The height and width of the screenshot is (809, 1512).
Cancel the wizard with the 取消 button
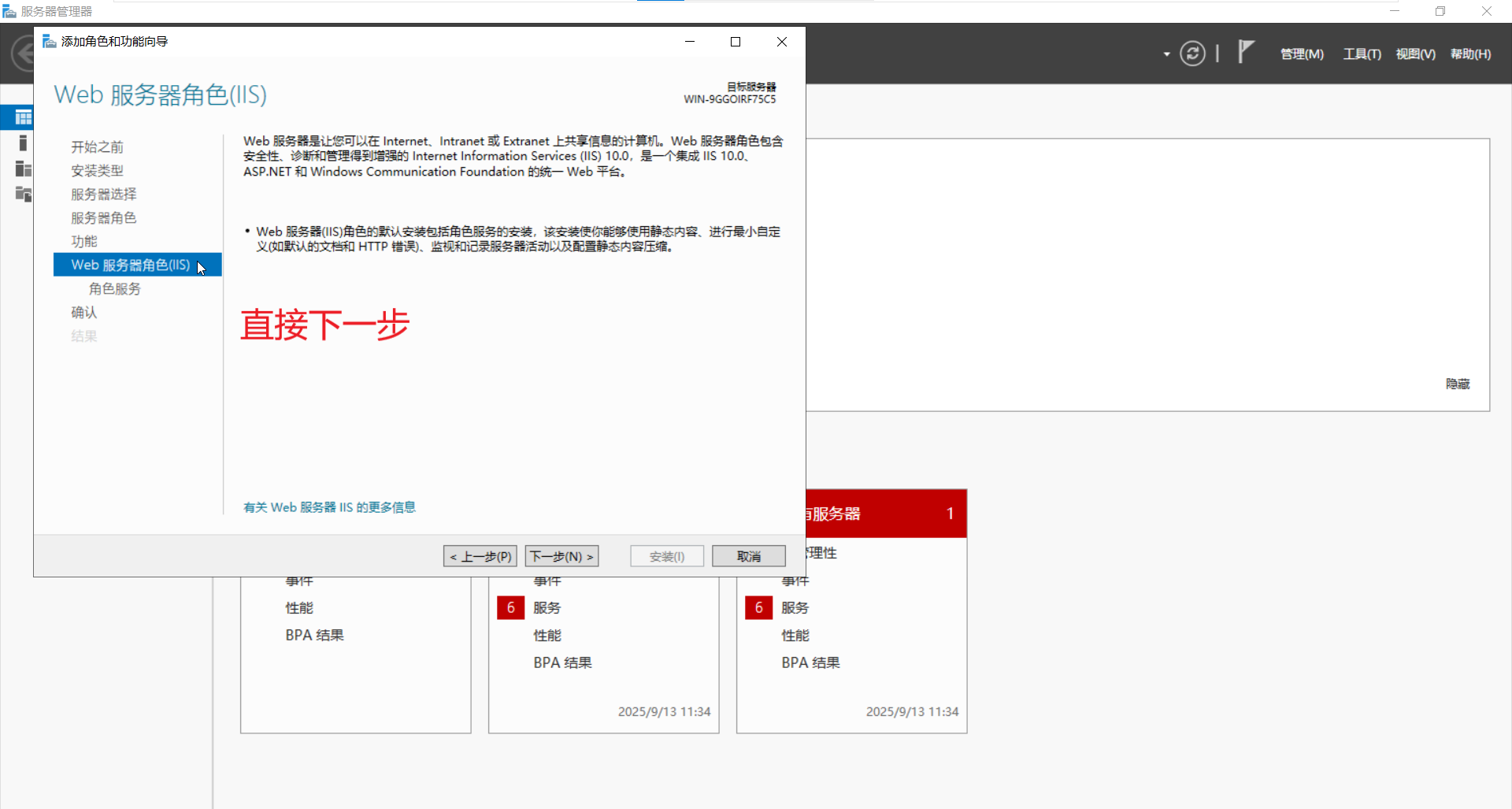pos(748,556)
